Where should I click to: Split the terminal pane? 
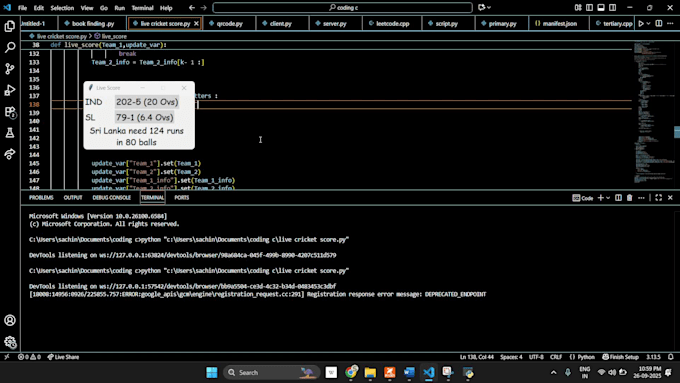(618, 198)
